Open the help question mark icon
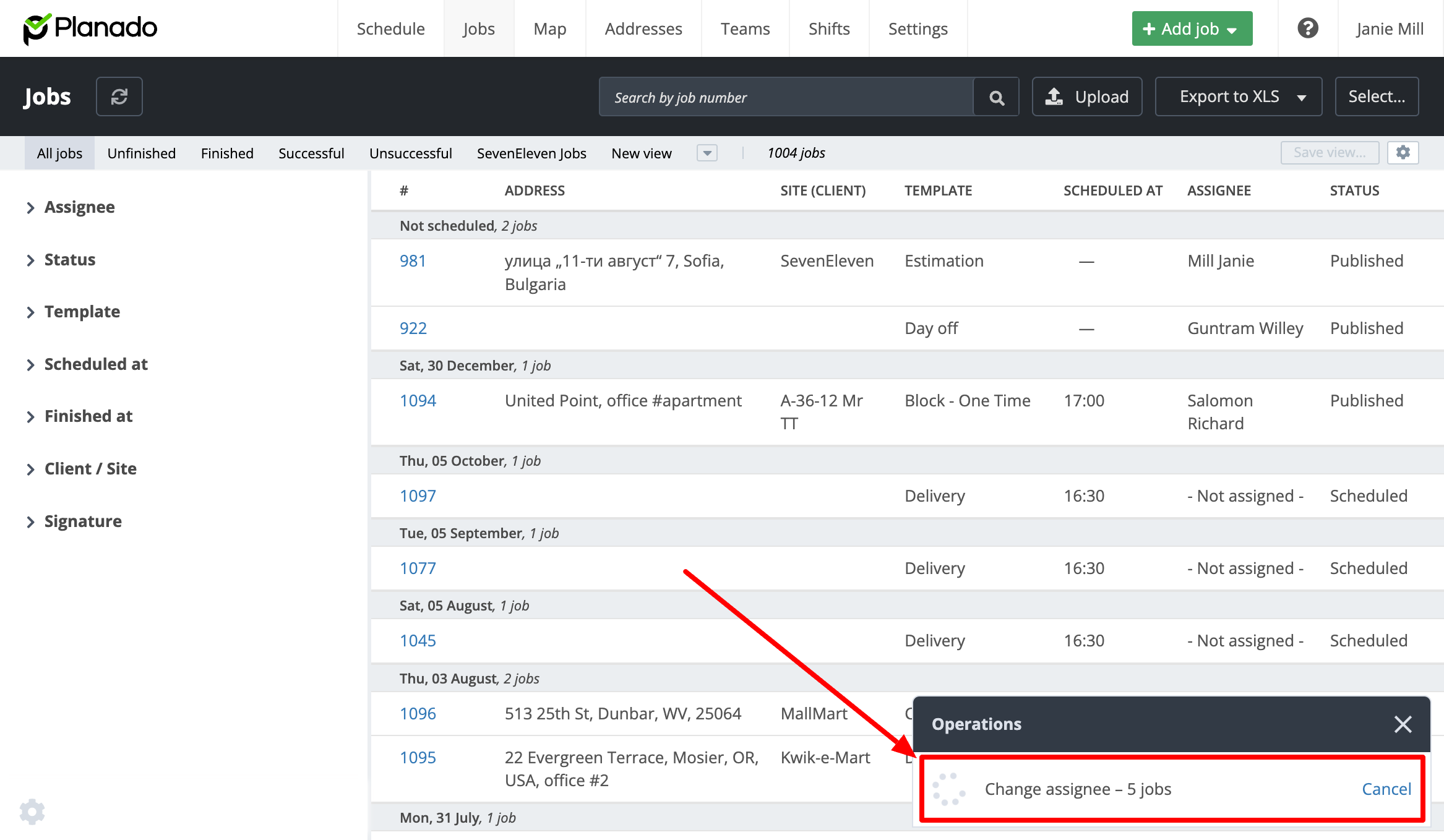This screenshot has height=840, width=1444. pos(1307,28)
